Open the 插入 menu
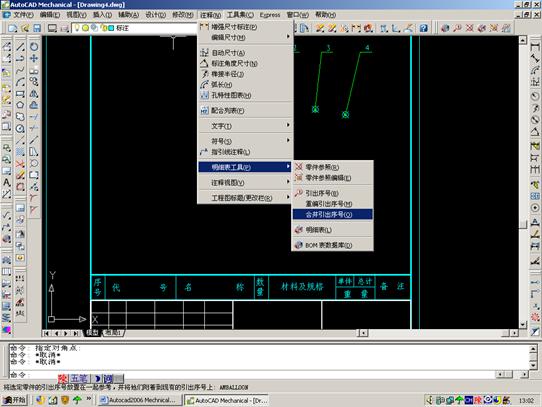Screen dimensions: 542x407 click(102, 15)
